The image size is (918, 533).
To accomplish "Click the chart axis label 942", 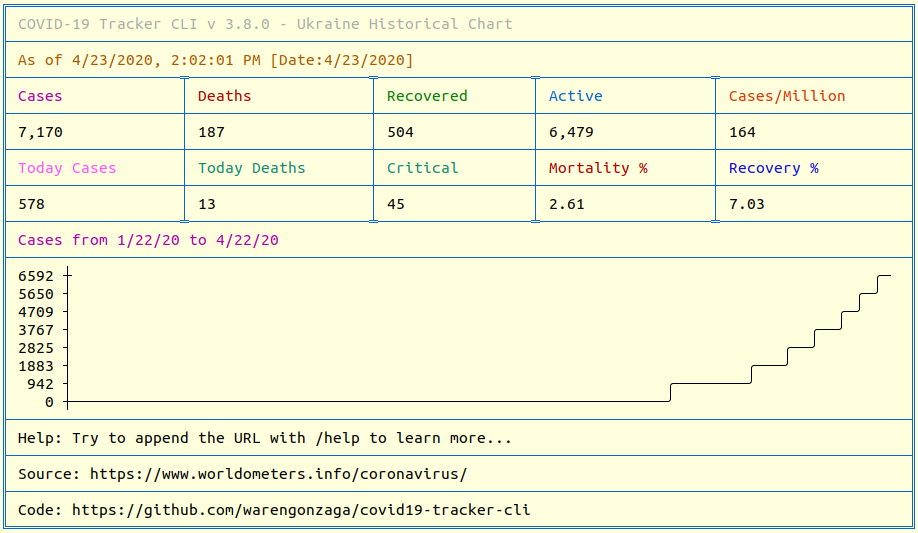I will 40,384.
